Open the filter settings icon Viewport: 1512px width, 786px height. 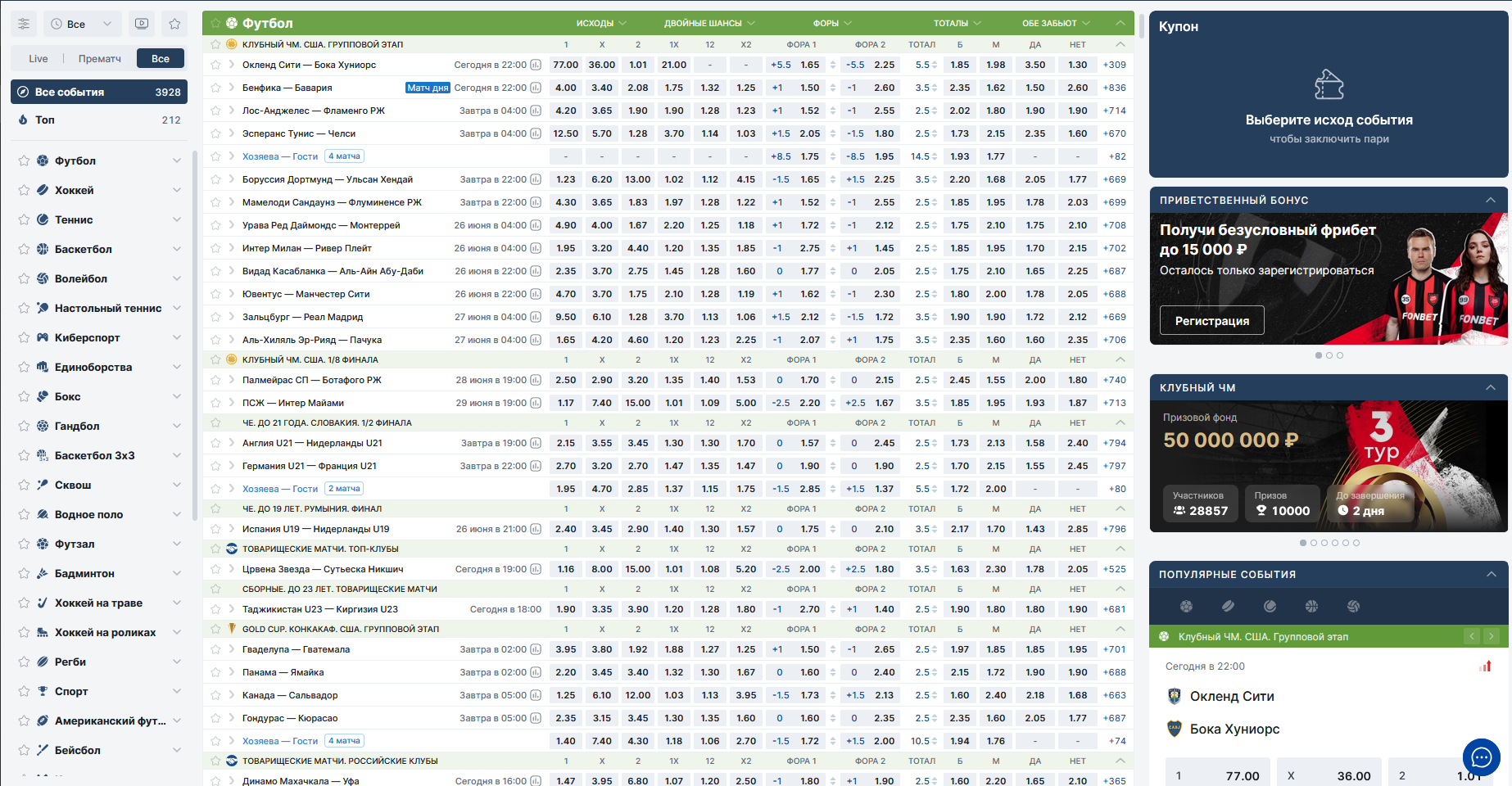click(x=24, y=24)
